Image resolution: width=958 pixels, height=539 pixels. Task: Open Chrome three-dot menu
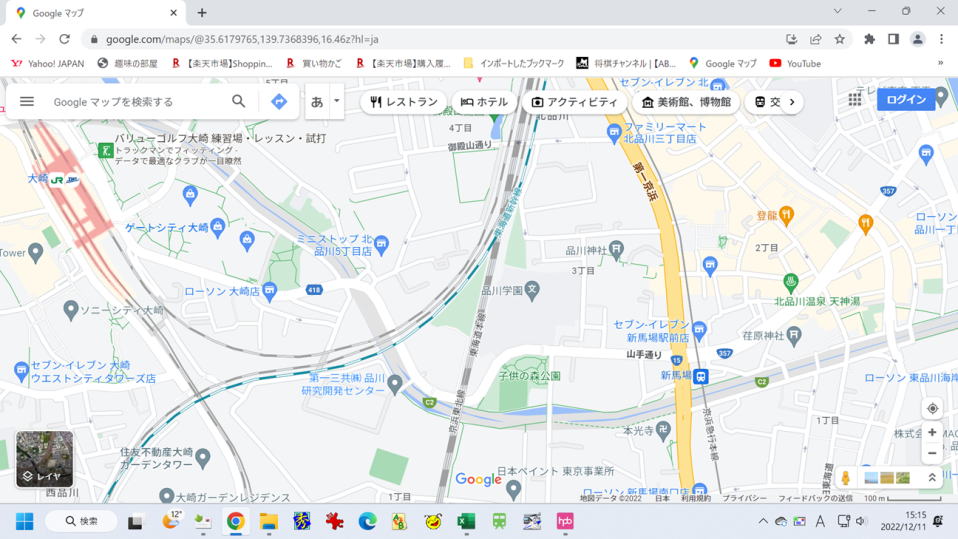(941, 39)
